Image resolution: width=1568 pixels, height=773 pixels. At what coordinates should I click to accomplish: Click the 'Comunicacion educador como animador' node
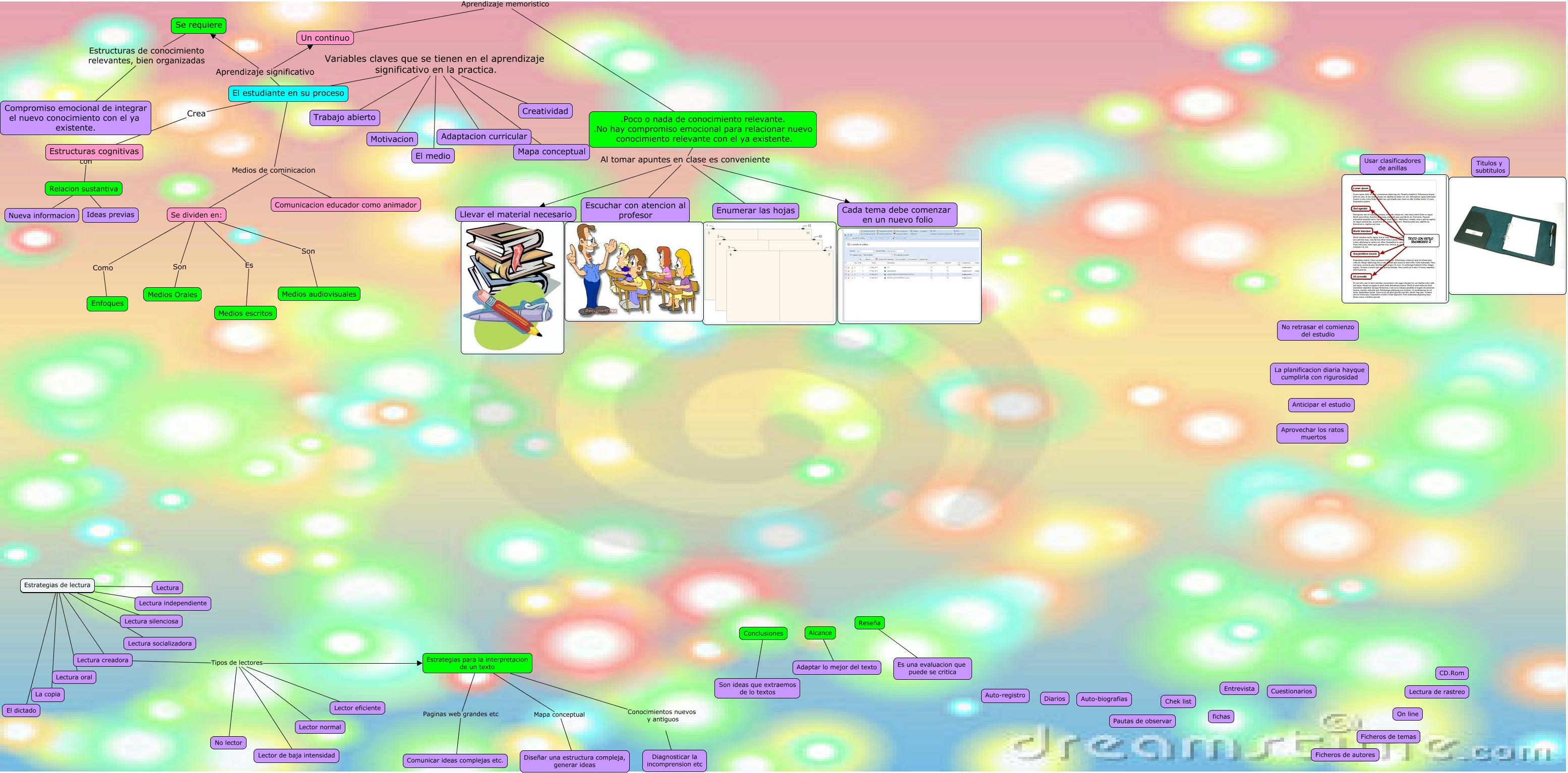pyautogui.click(x=345, y=205)
